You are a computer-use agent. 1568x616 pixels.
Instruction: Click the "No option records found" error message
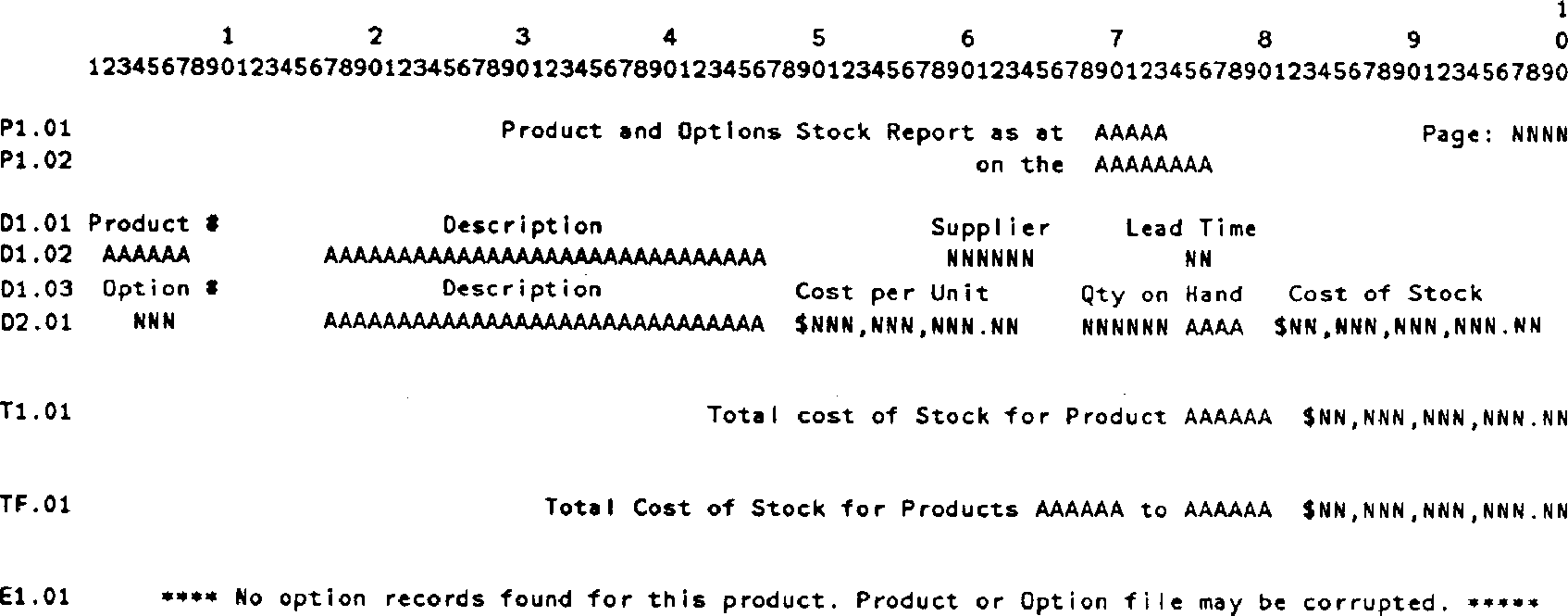coord(849,600)
